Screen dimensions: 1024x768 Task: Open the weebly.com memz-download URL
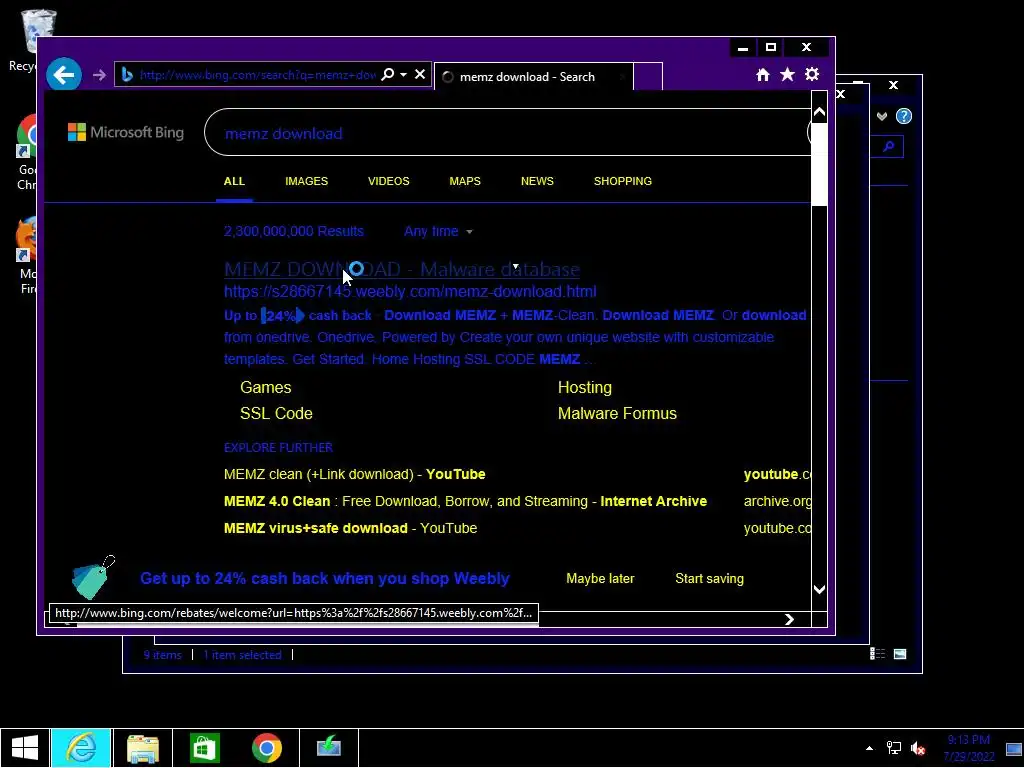click(x=410, y=291)
